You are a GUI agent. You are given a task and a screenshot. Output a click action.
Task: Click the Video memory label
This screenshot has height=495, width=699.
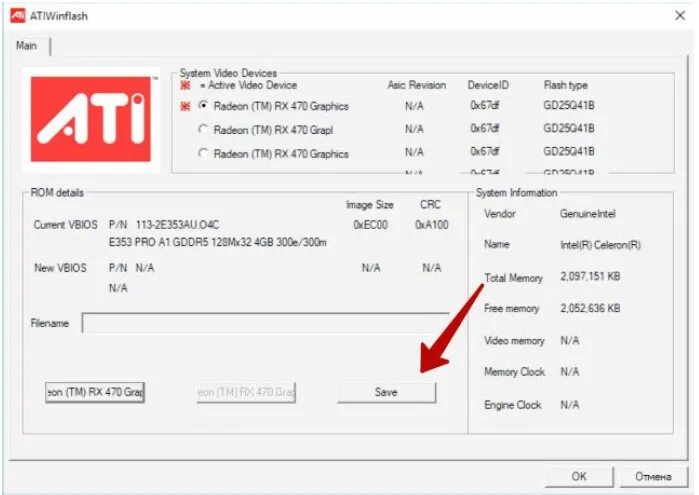[x=514, y=341]
